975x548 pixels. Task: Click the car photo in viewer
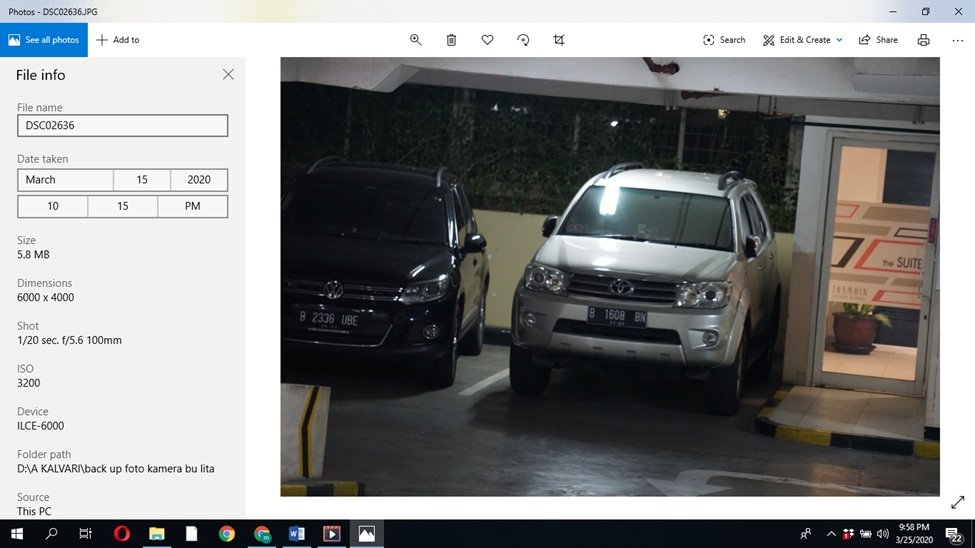click(x=610, y=277)
